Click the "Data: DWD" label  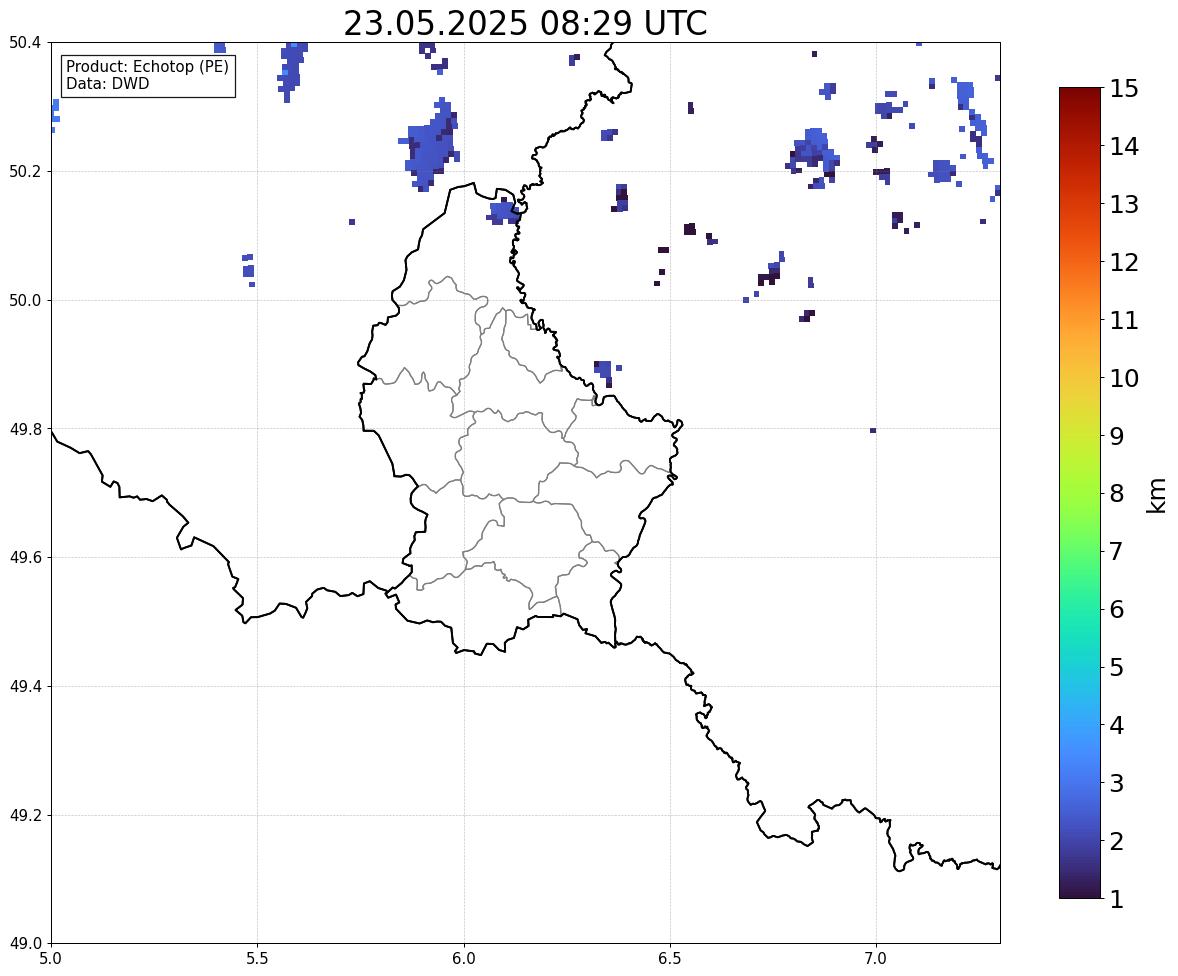(107, 83)
